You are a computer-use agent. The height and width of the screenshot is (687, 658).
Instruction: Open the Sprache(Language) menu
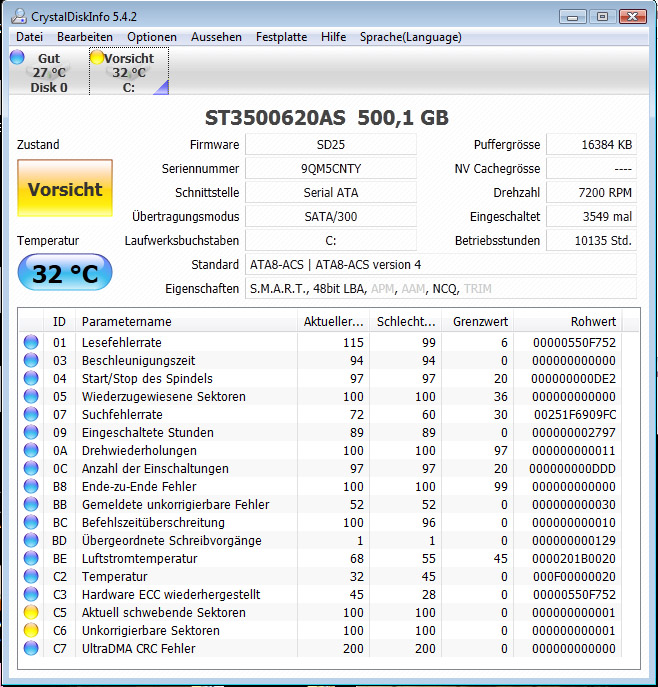[411, 37]
